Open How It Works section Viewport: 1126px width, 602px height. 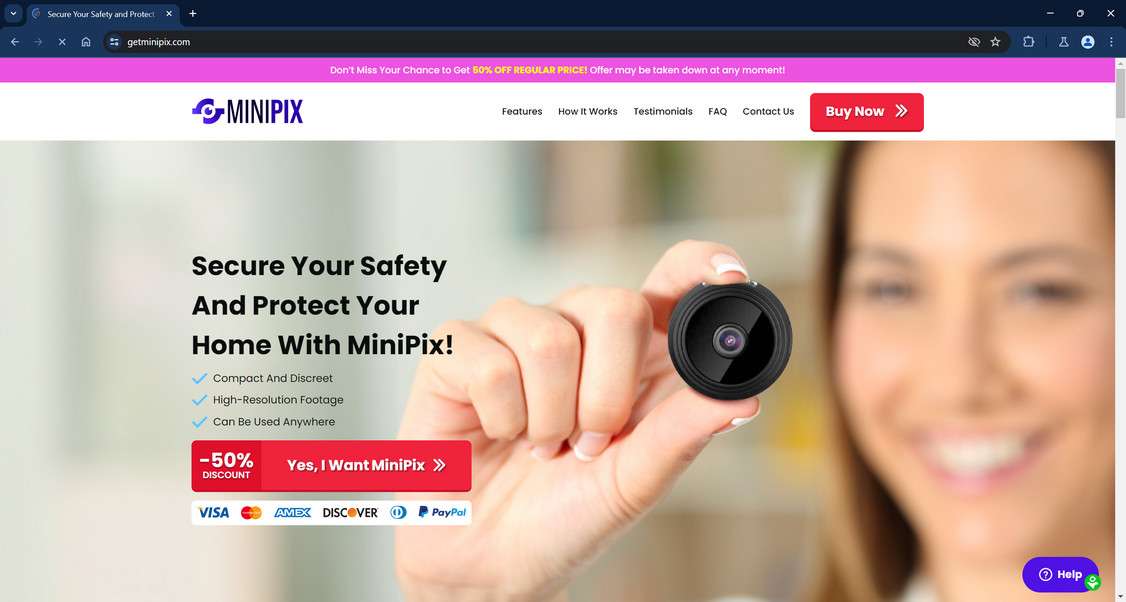pos(587,111)
